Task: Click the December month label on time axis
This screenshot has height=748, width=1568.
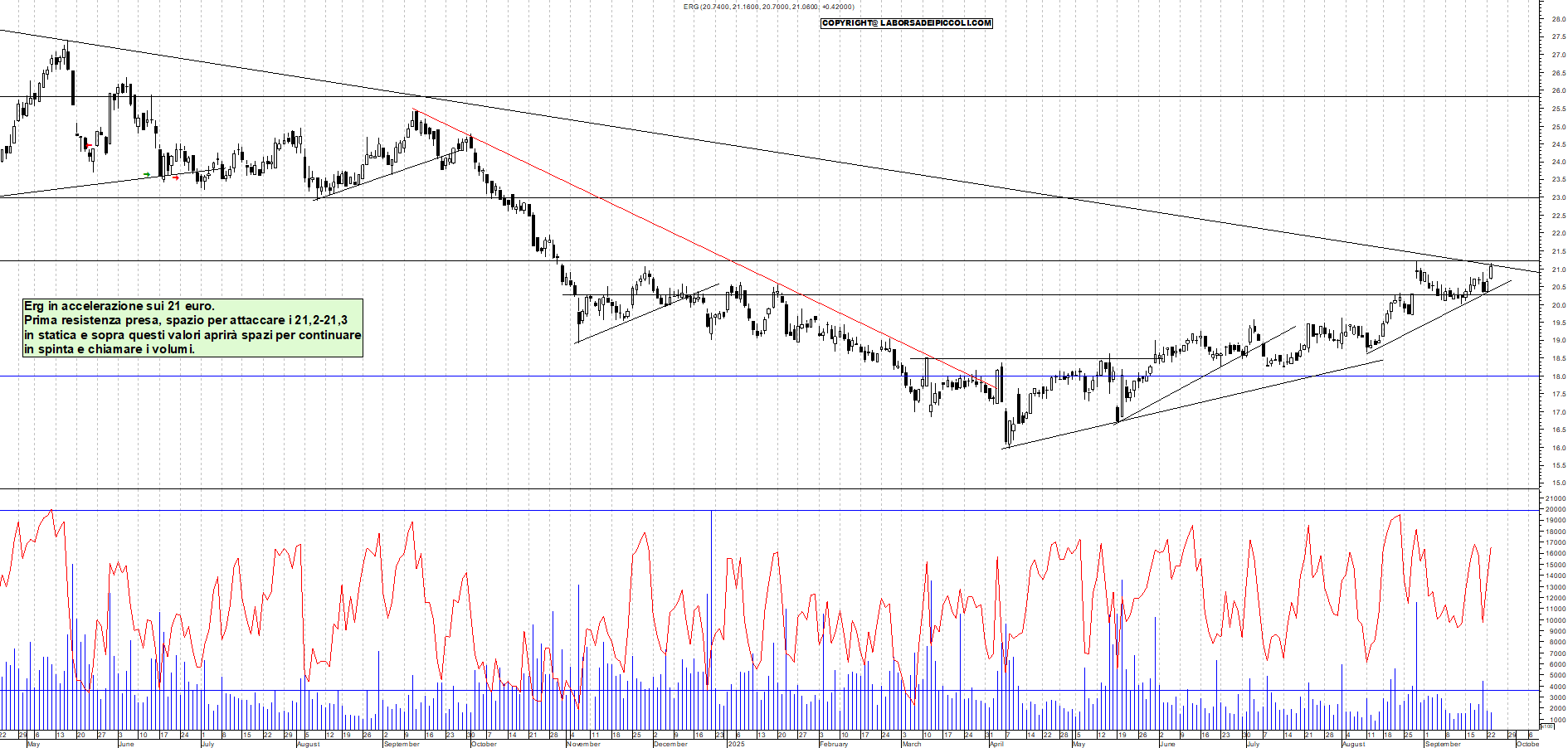Action: pos(670,744)
